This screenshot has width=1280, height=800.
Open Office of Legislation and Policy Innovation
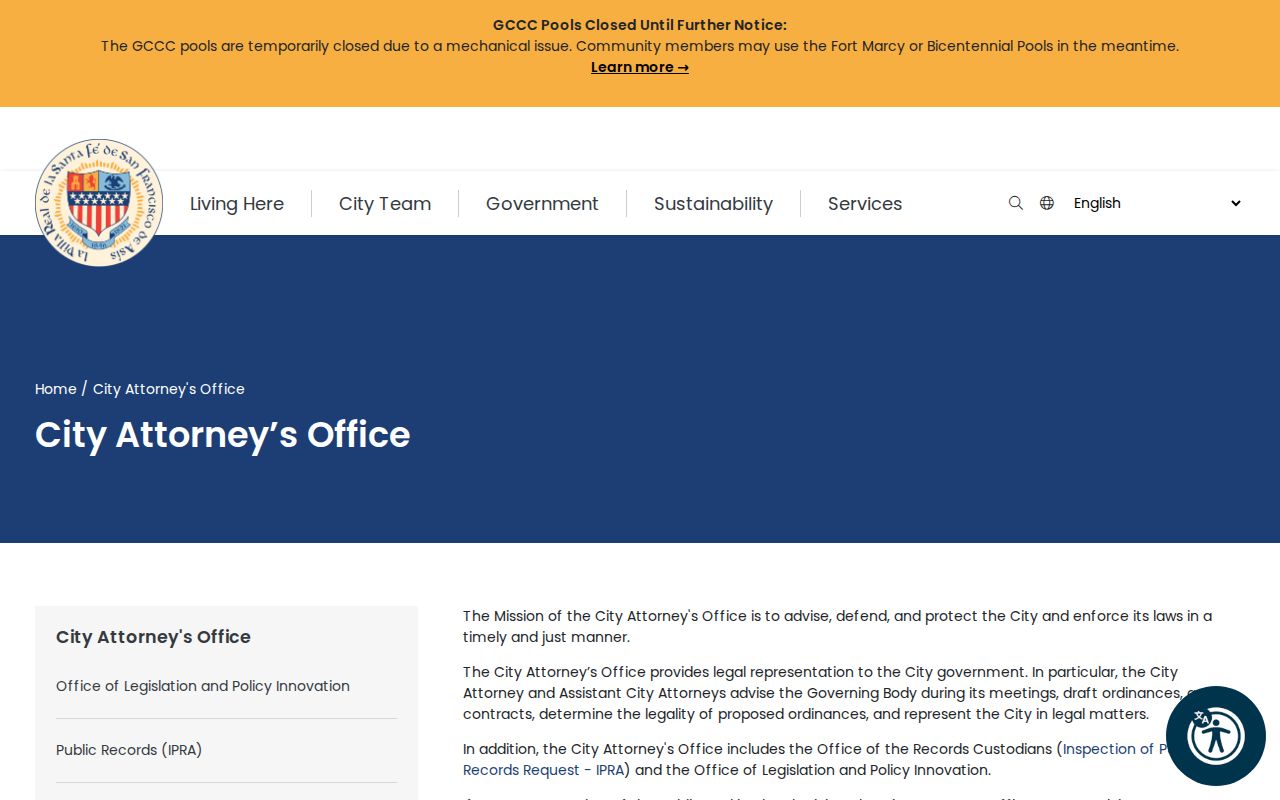(203, 686)
